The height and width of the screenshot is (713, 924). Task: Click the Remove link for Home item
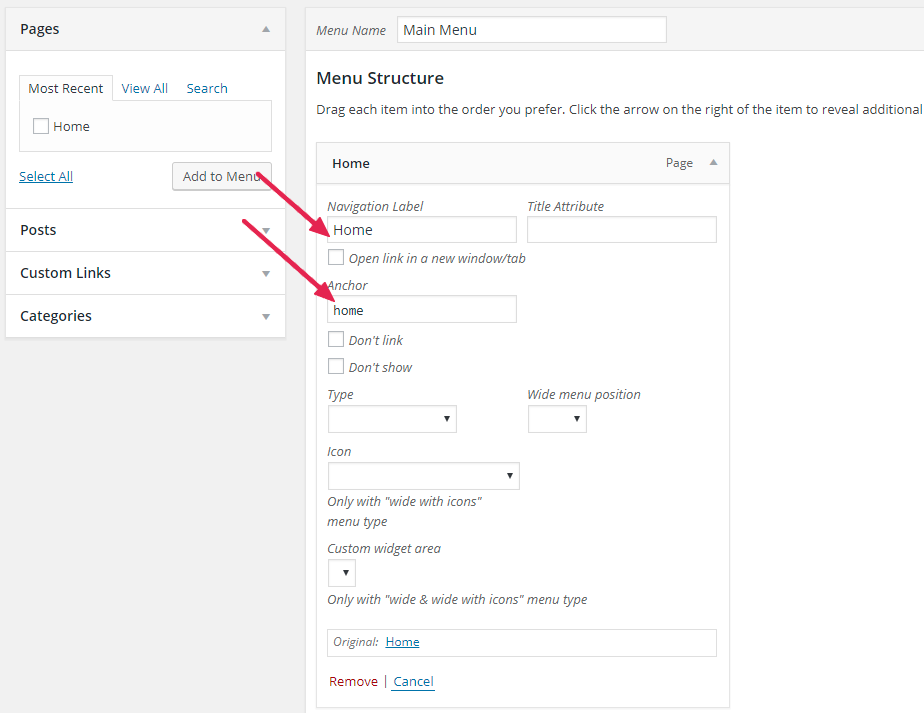(353, 681)
